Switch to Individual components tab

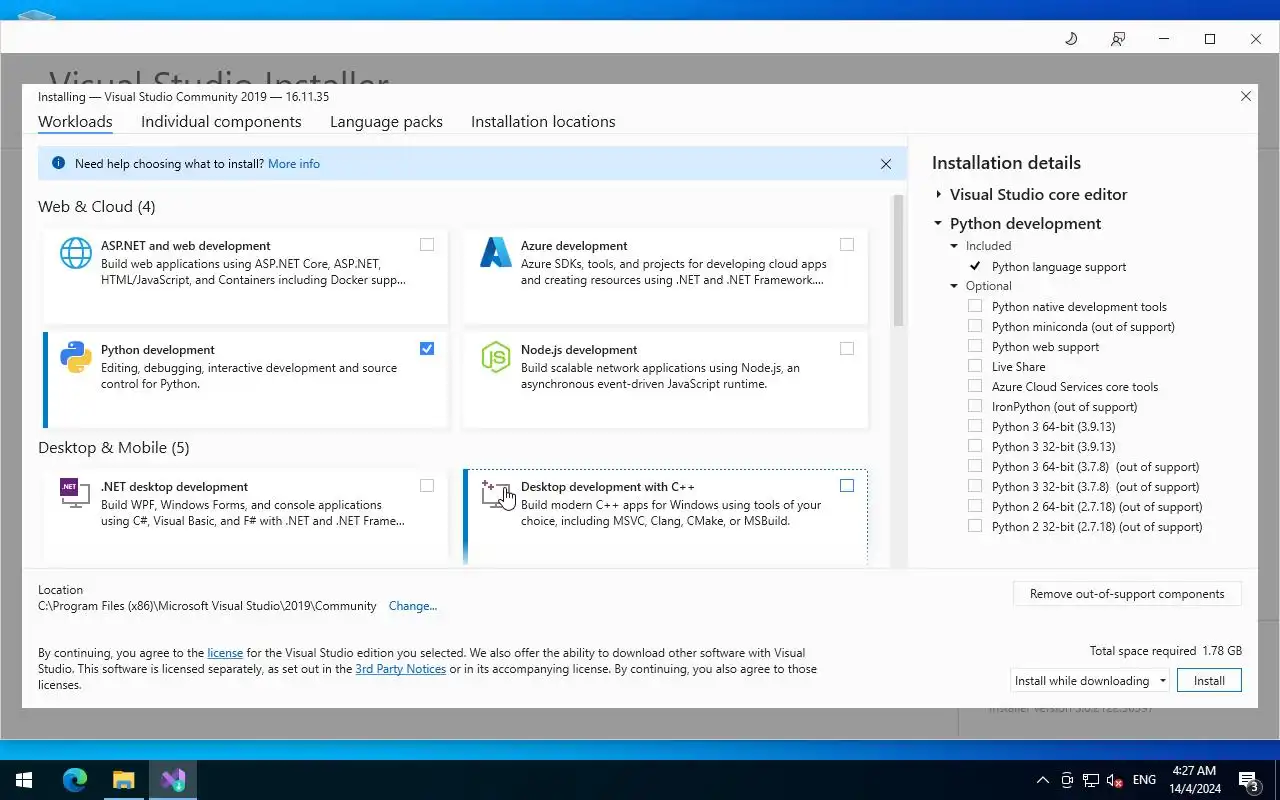pyautogui.click(x=221, y=122)
